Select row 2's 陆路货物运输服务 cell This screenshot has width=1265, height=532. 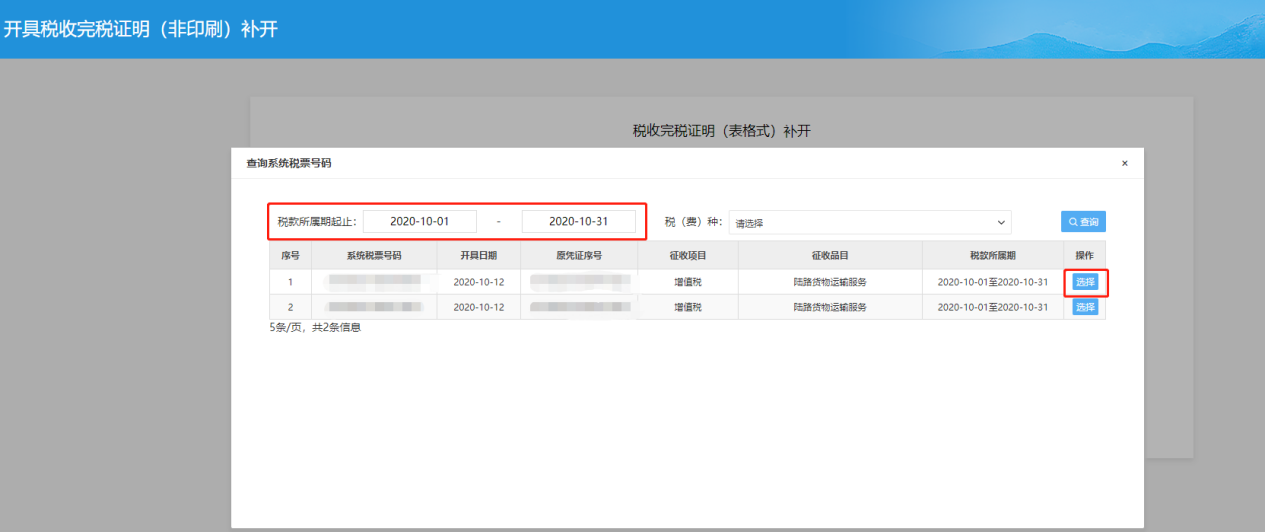830,307
